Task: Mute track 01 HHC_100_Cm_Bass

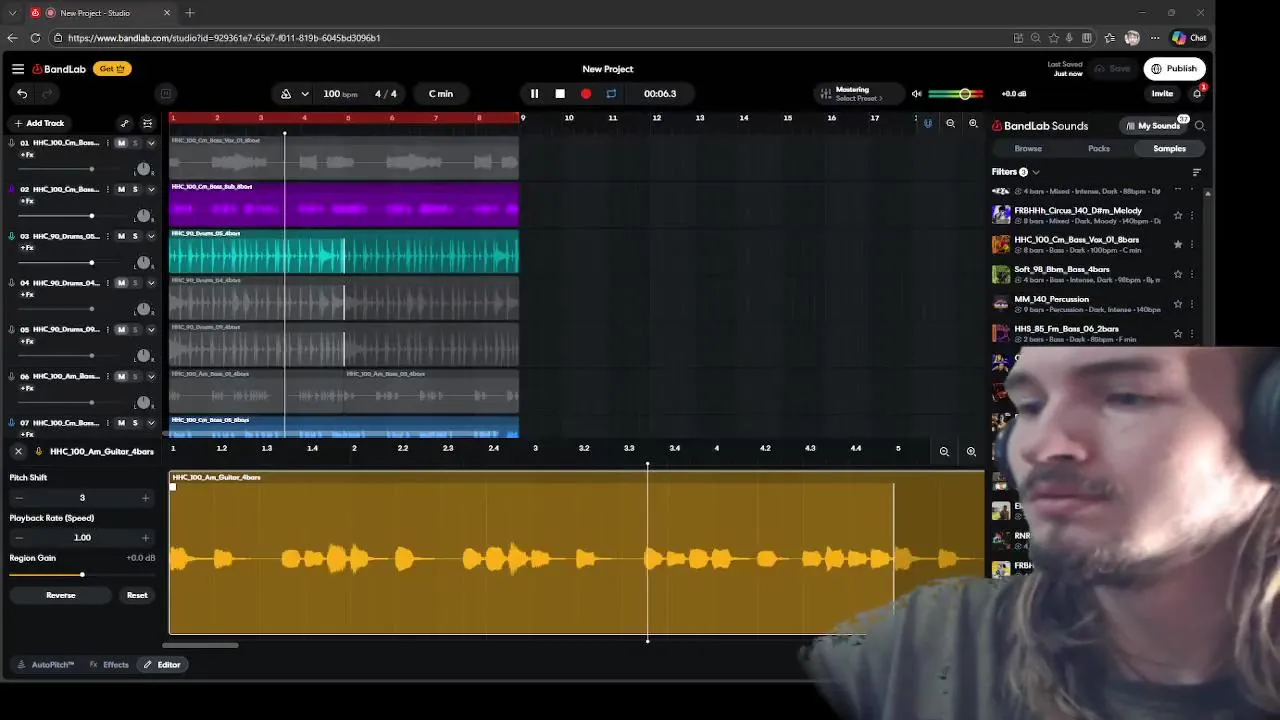Action: tap(122, 143)
